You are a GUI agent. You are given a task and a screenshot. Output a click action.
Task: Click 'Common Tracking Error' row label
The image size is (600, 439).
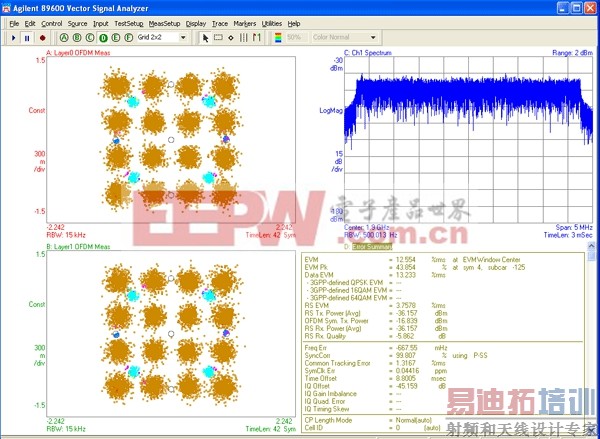tap(338, 363)
